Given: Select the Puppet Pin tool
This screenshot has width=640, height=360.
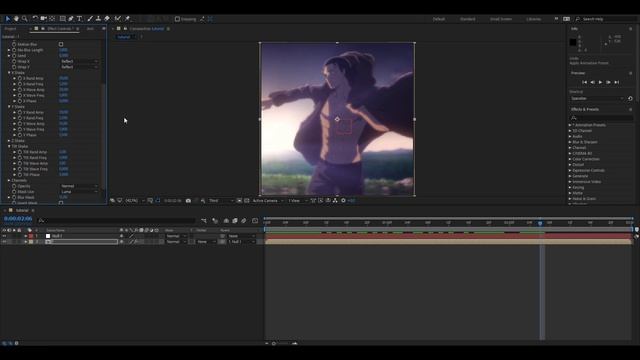Looking at the screenshot, I should [x=127, y=19].
